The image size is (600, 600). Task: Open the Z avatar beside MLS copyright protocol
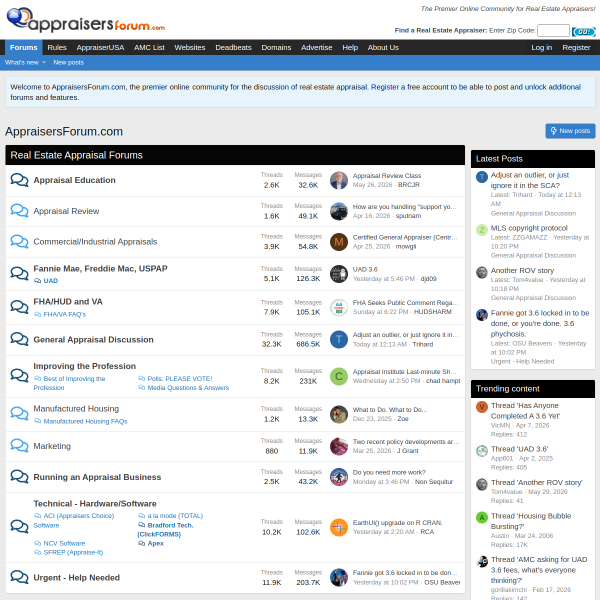481,230
